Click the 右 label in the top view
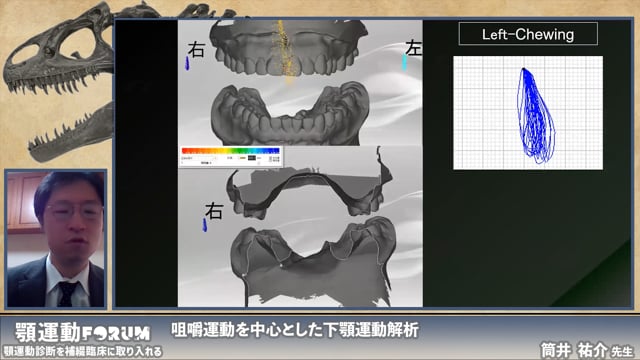Image resolution: width=640 pixels, height=360 pixels. click(x=196, y=50)
